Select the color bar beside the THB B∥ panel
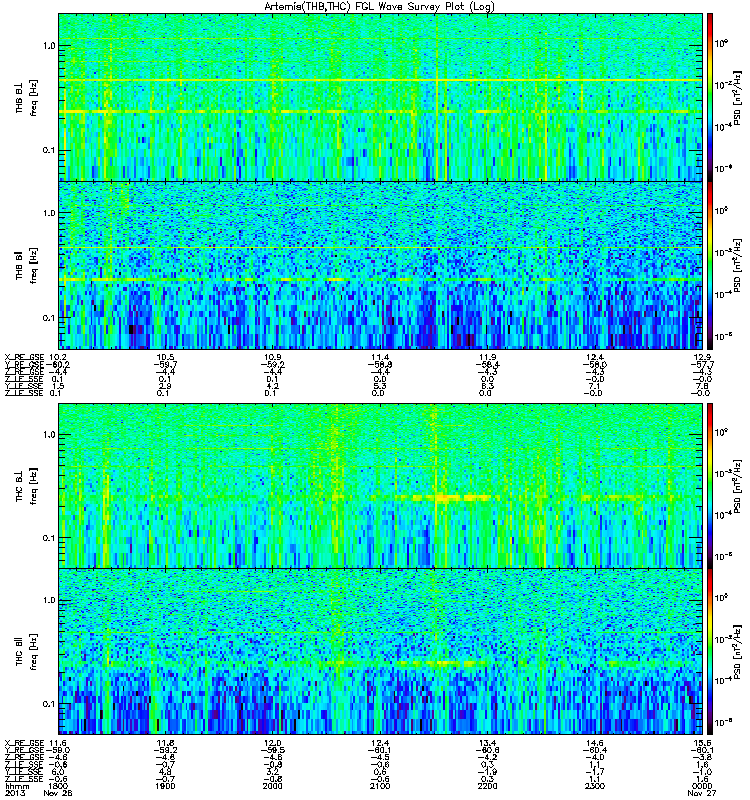This screenshot has height=800, width=750. point(710,265)
